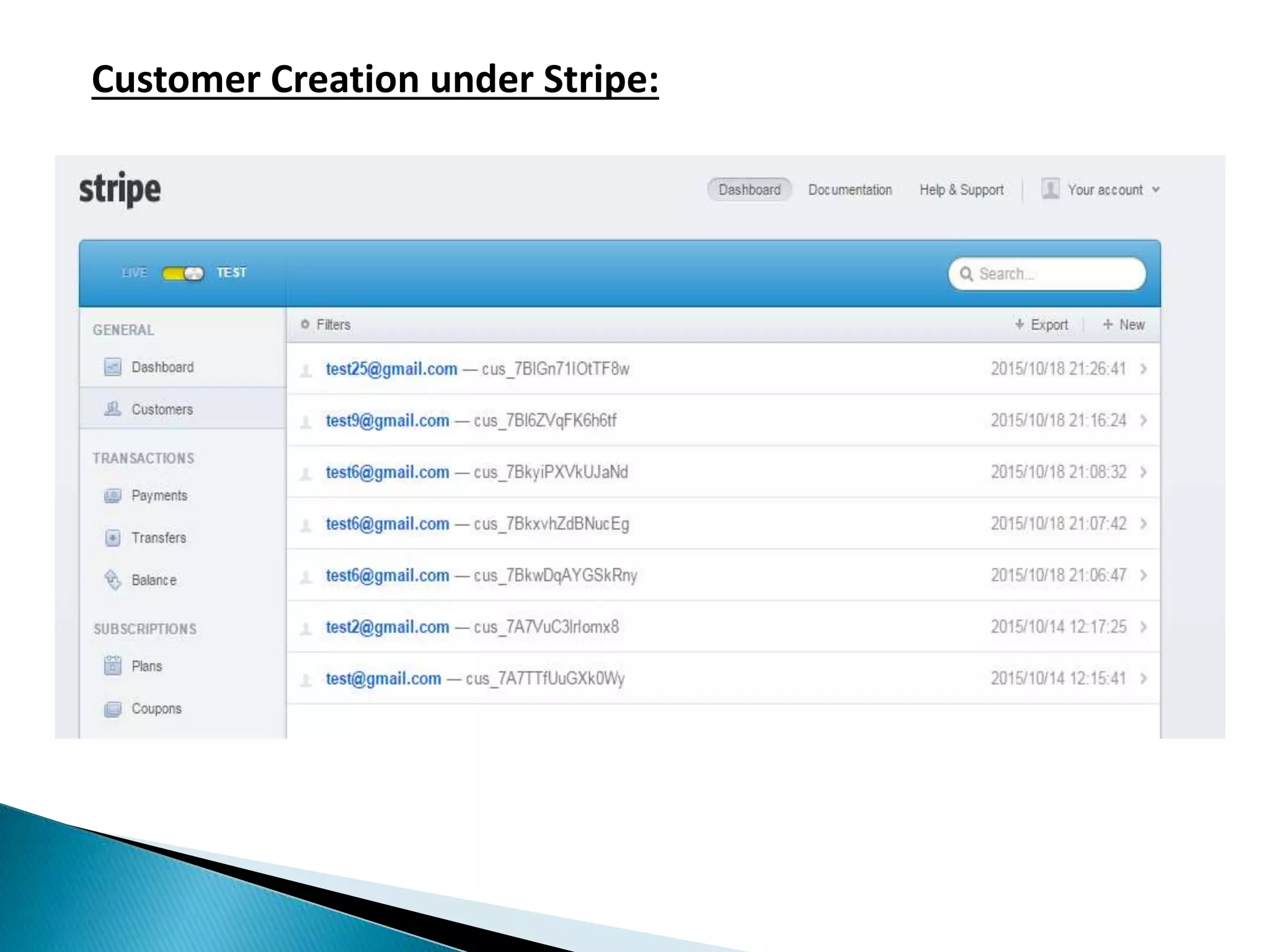Click customer ID cus_7A7VuC3lrlomx8
This screenshot has width=1270, height=952.
pos(546,627)
